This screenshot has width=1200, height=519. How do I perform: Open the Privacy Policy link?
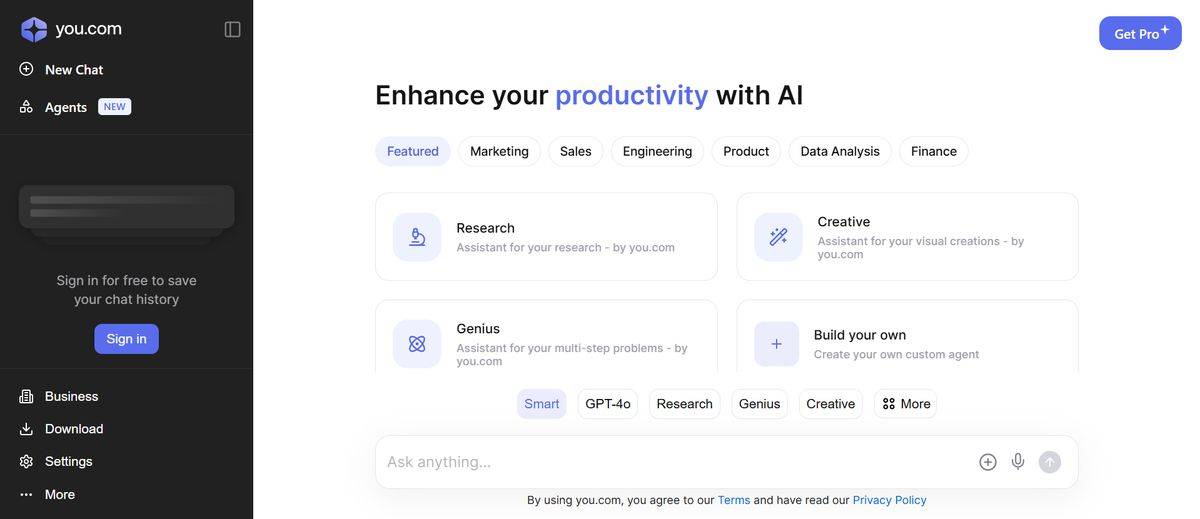coord(889,500)
